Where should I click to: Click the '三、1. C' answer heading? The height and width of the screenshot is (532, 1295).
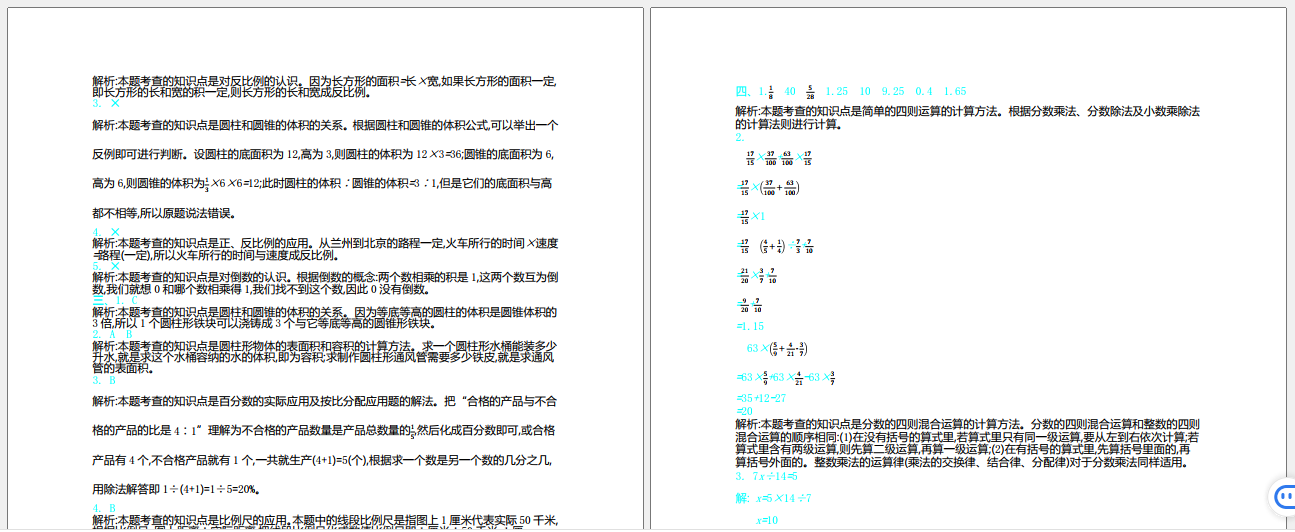116,300
